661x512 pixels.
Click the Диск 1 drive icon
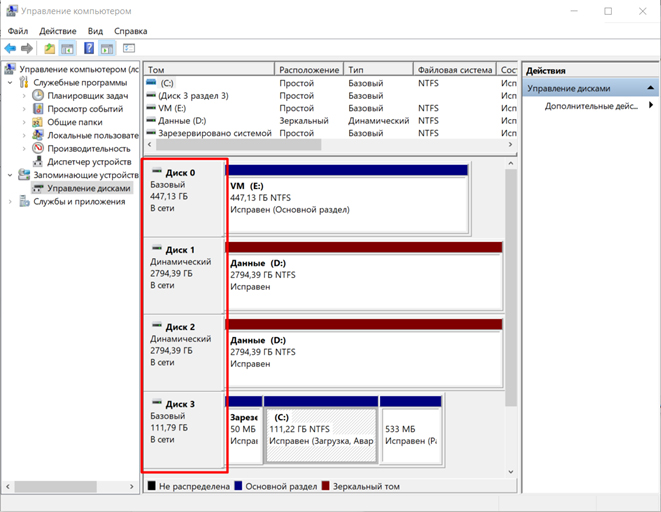point(157,248)
